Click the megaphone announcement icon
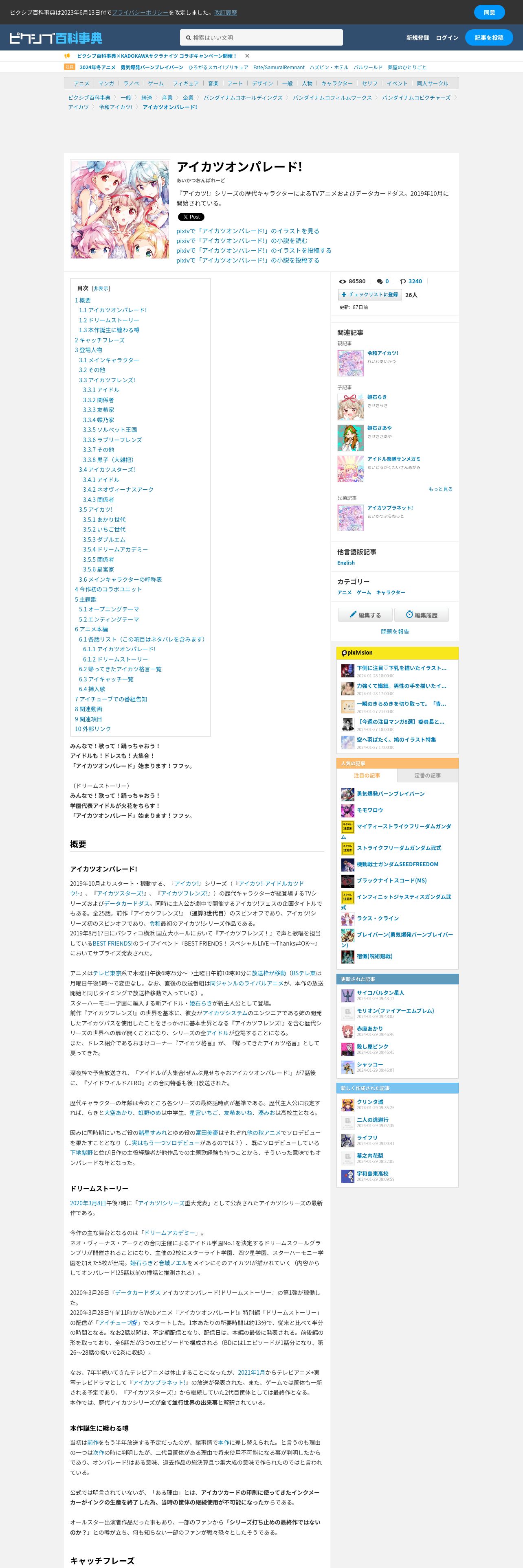This screenshot has width=523, height=1568. tap(68, 56)
